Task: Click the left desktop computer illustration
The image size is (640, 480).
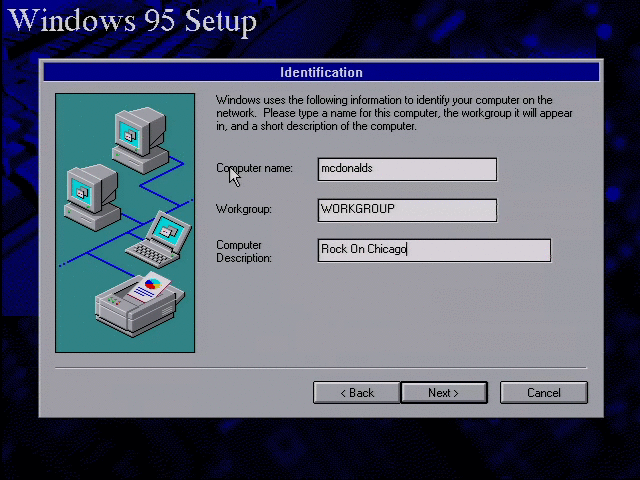Action: pos(92,198)
